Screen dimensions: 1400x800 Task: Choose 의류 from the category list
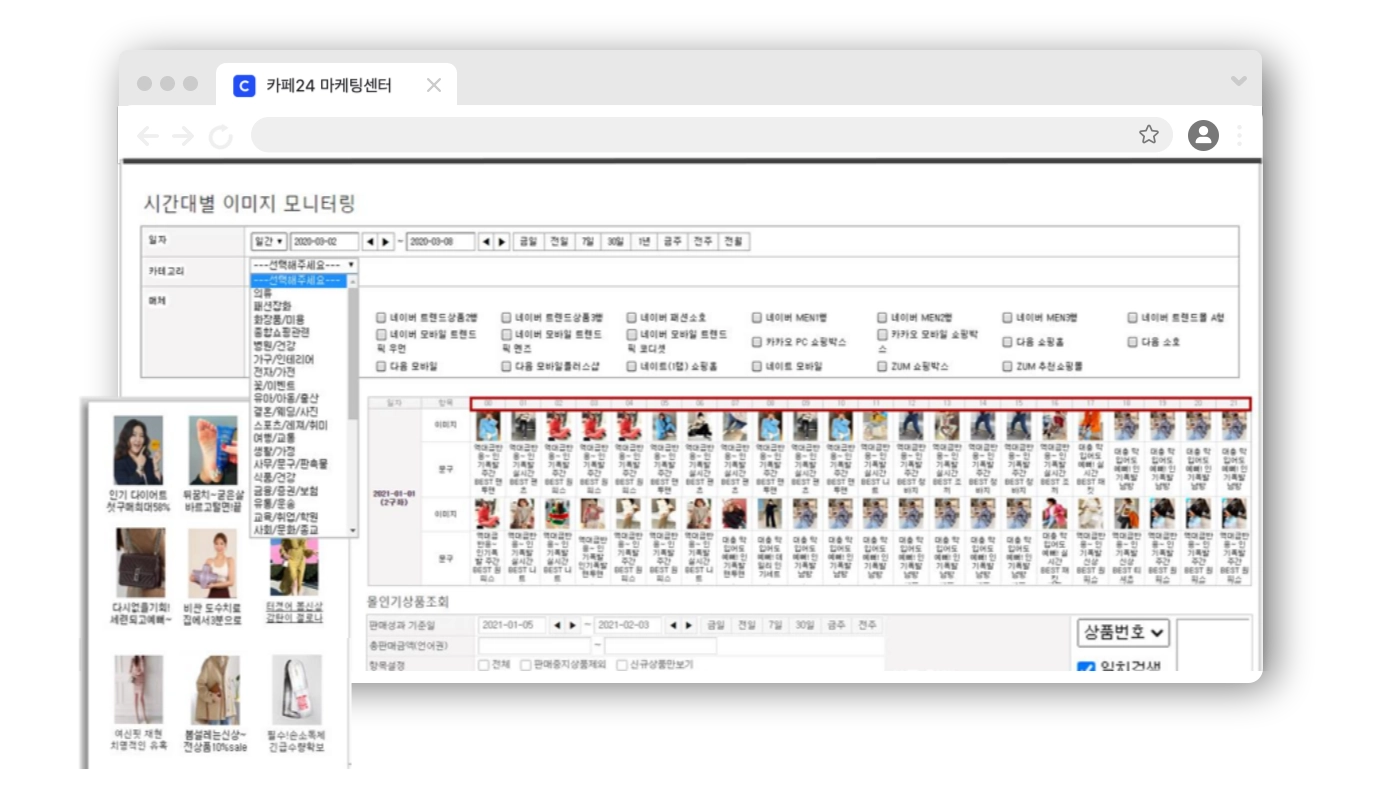point(263,294)
